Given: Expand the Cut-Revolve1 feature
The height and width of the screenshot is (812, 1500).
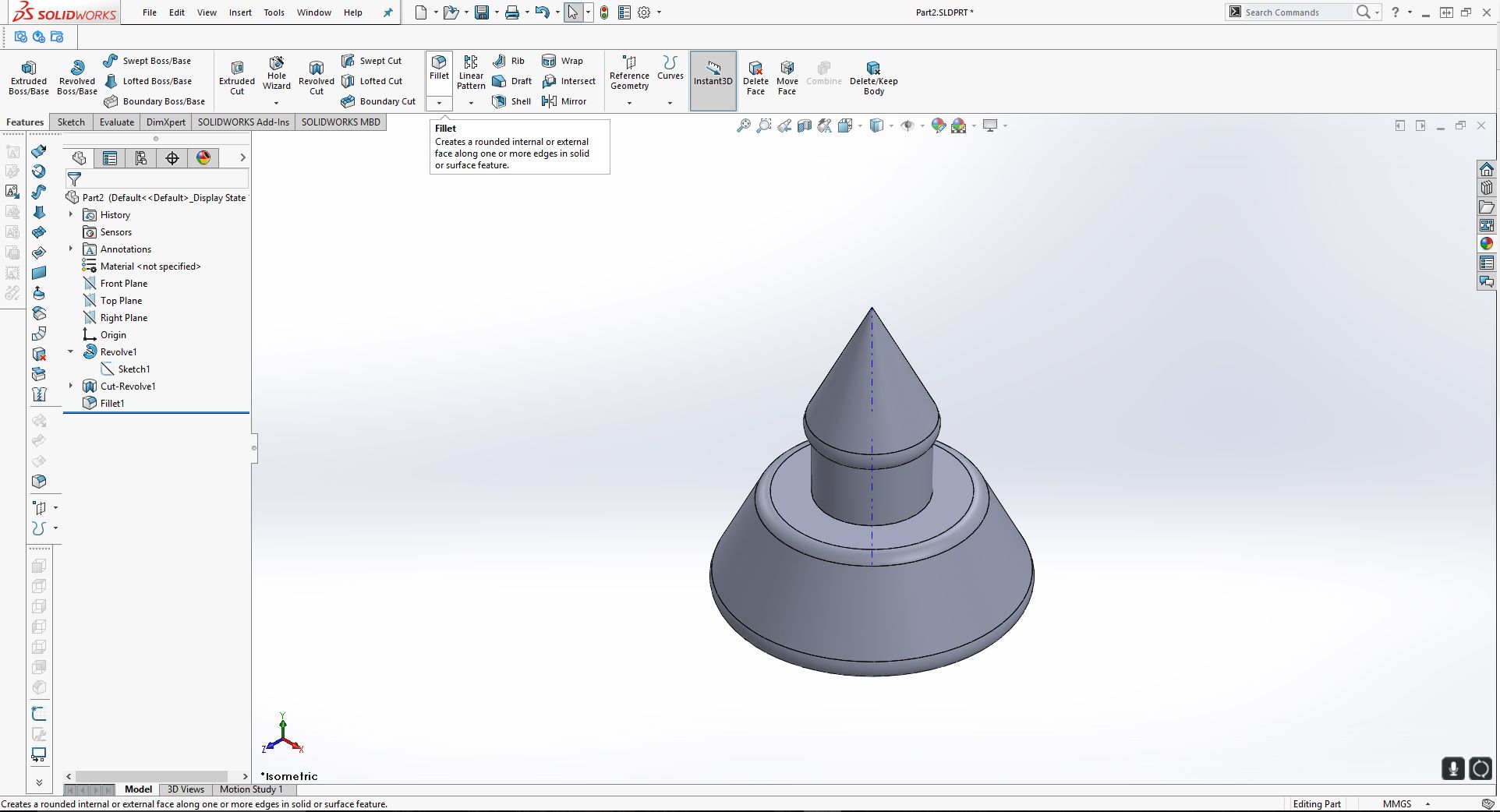Looking at the screenshot, I should point(71,386).
